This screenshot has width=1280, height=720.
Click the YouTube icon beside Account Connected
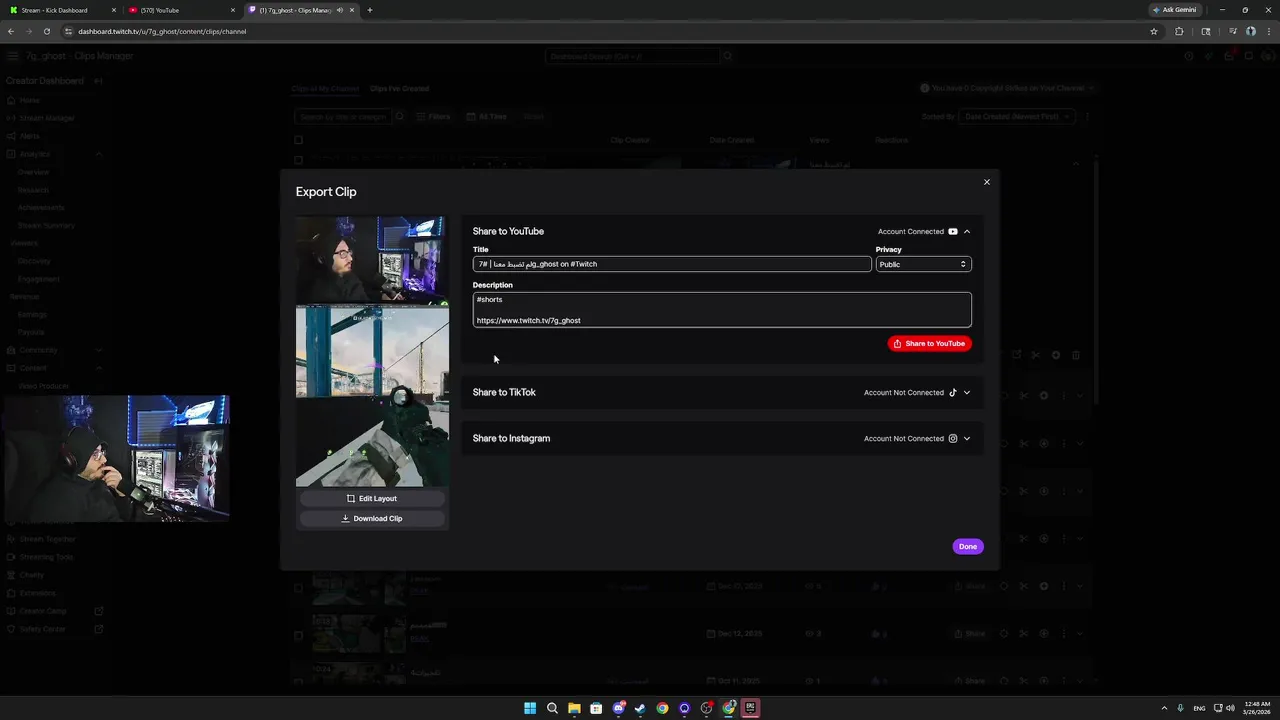[952, 231]
